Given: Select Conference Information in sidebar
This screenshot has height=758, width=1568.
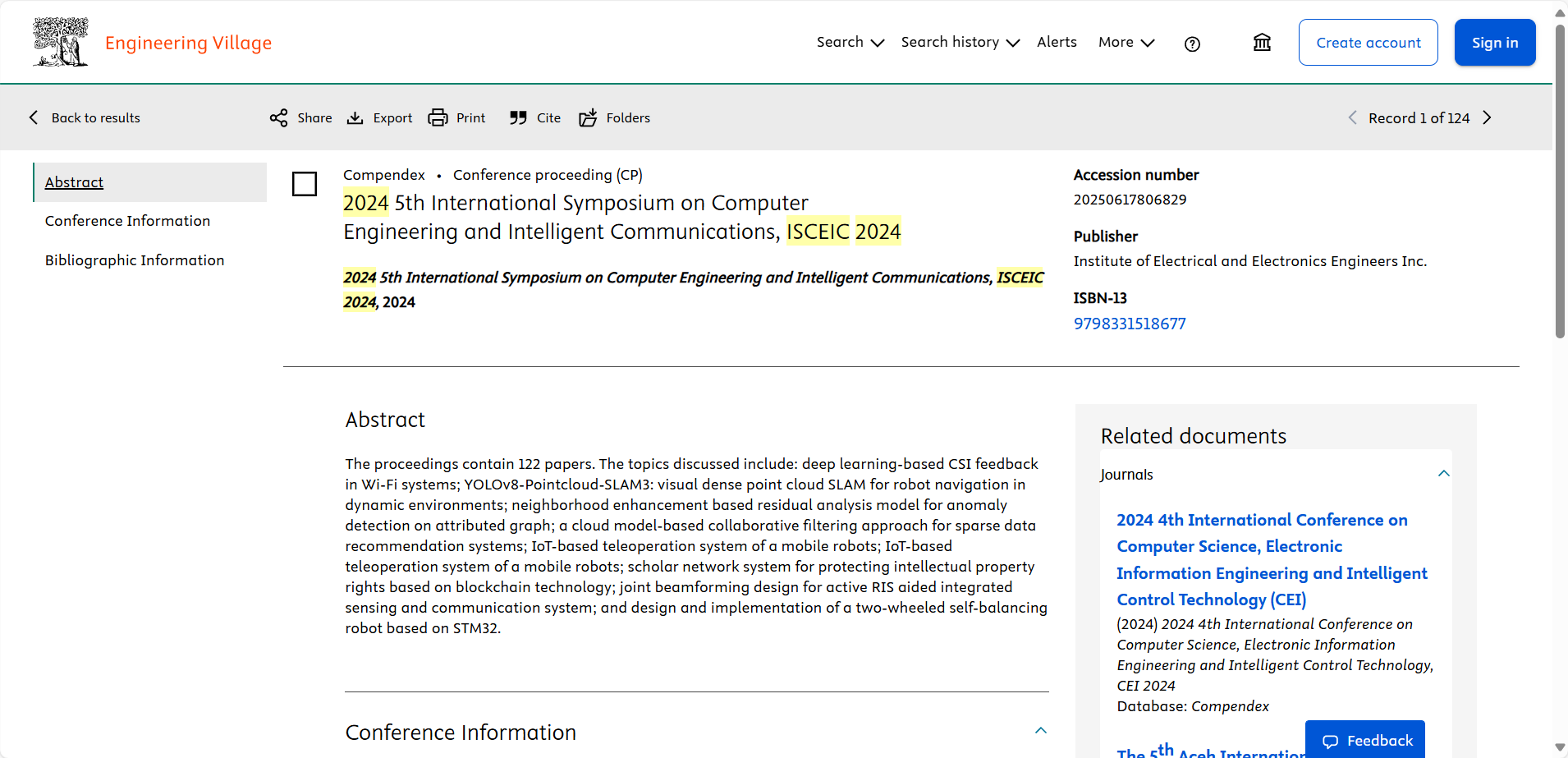Looking at the screenshot, I should tap(127, 221).
